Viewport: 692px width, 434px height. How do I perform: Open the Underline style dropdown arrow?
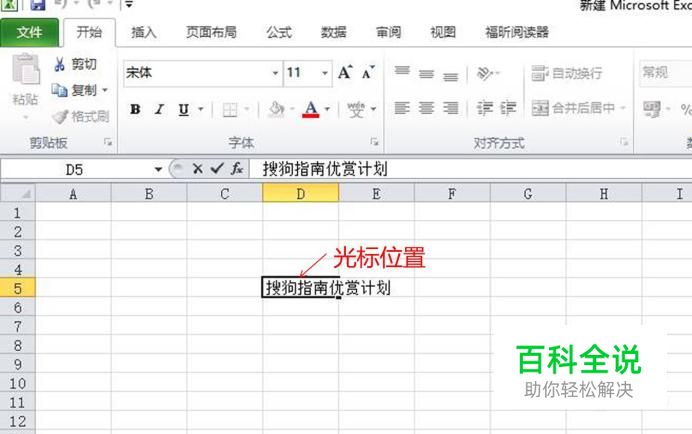(x=201, y=109)
